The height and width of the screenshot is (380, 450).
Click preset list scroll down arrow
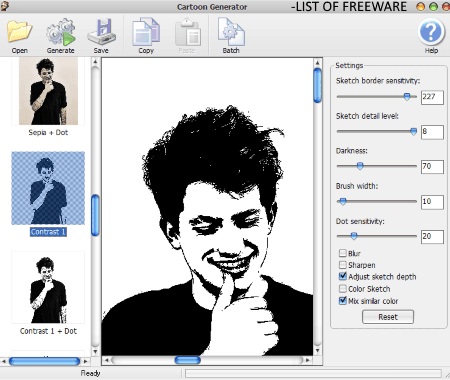click(x=95, y=351)
